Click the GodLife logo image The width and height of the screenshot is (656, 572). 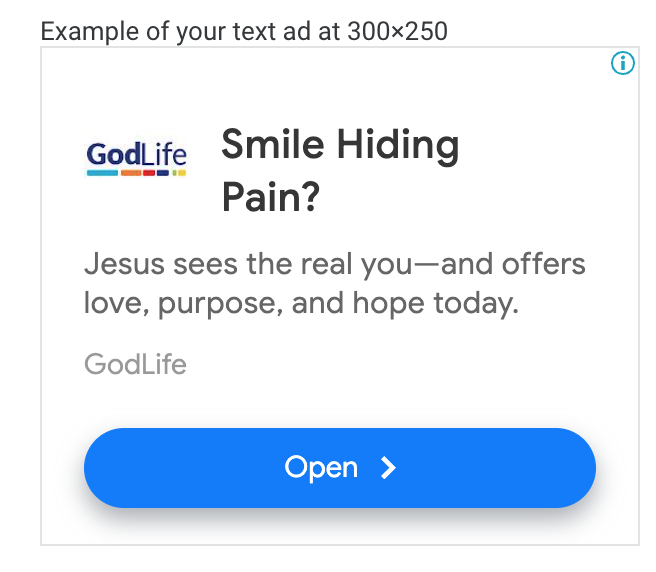136,158
